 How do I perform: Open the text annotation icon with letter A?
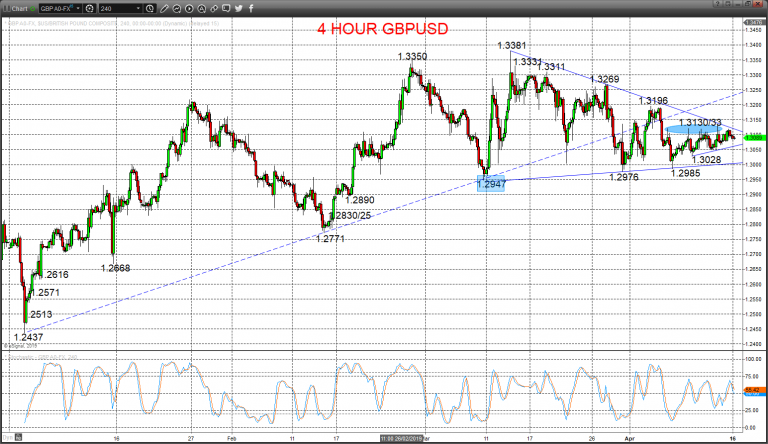tap(201, 9)
